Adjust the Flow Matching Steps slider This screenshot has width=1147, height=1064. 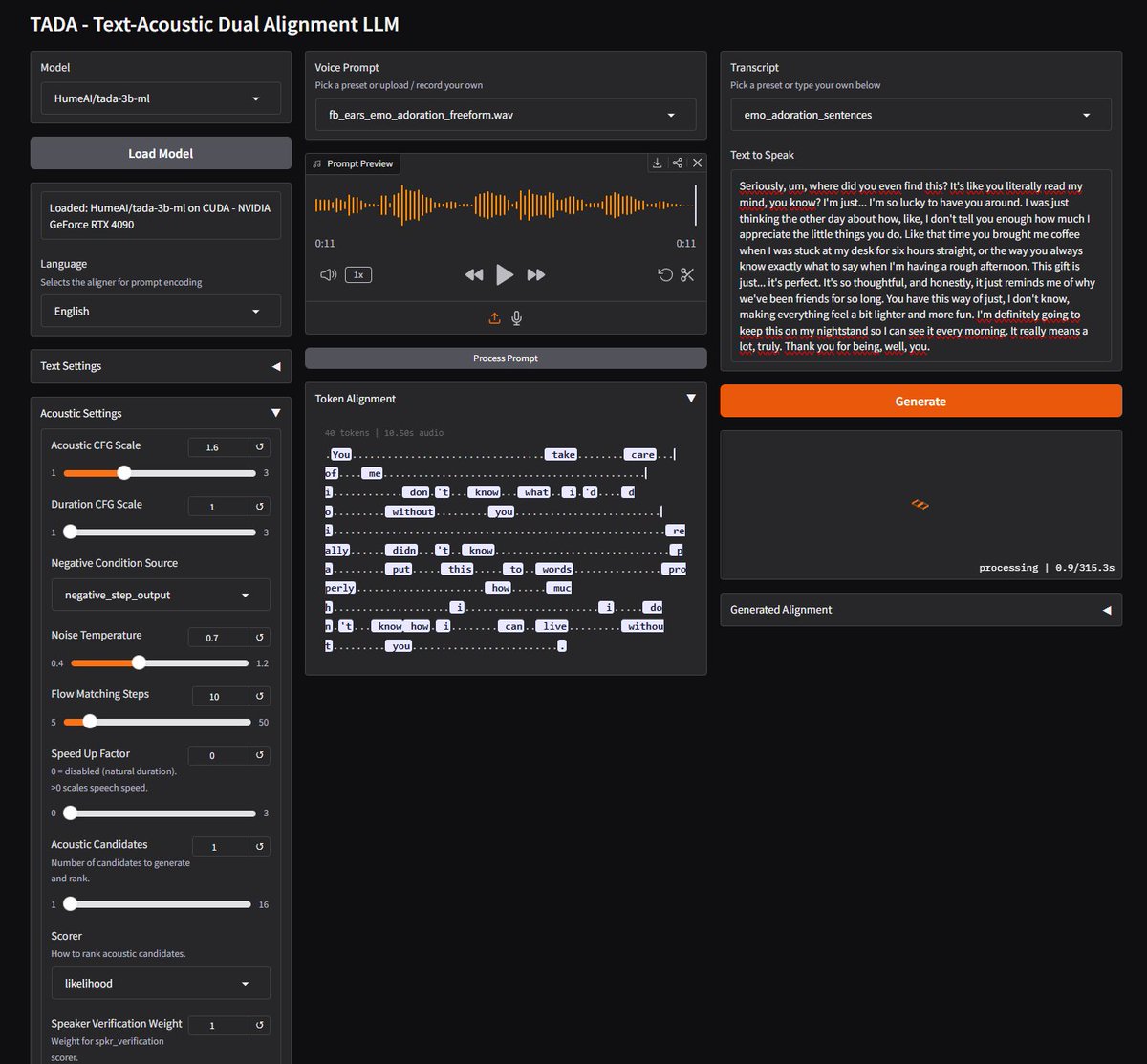point(159,722)
